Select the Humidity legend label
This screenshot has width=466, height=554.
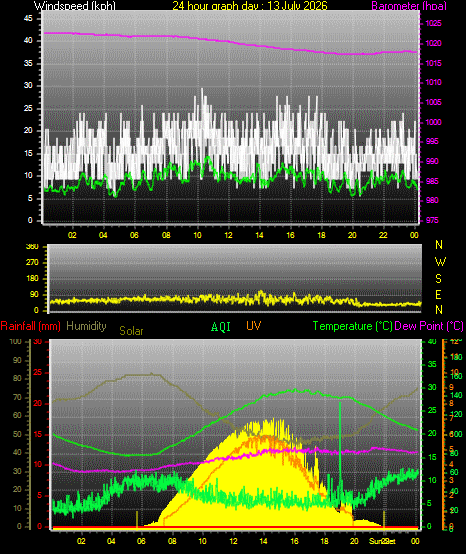click(x=86, y=326)
